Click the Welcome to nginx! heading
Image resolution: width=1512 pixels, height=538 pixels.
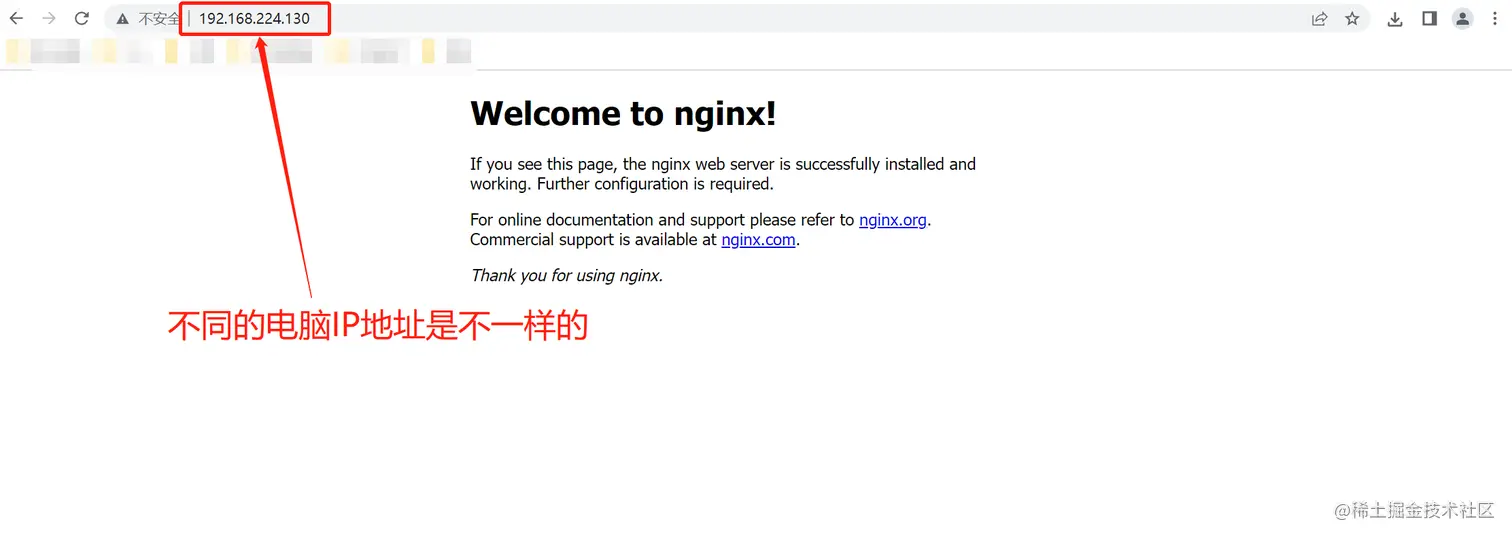click(623, 113)
